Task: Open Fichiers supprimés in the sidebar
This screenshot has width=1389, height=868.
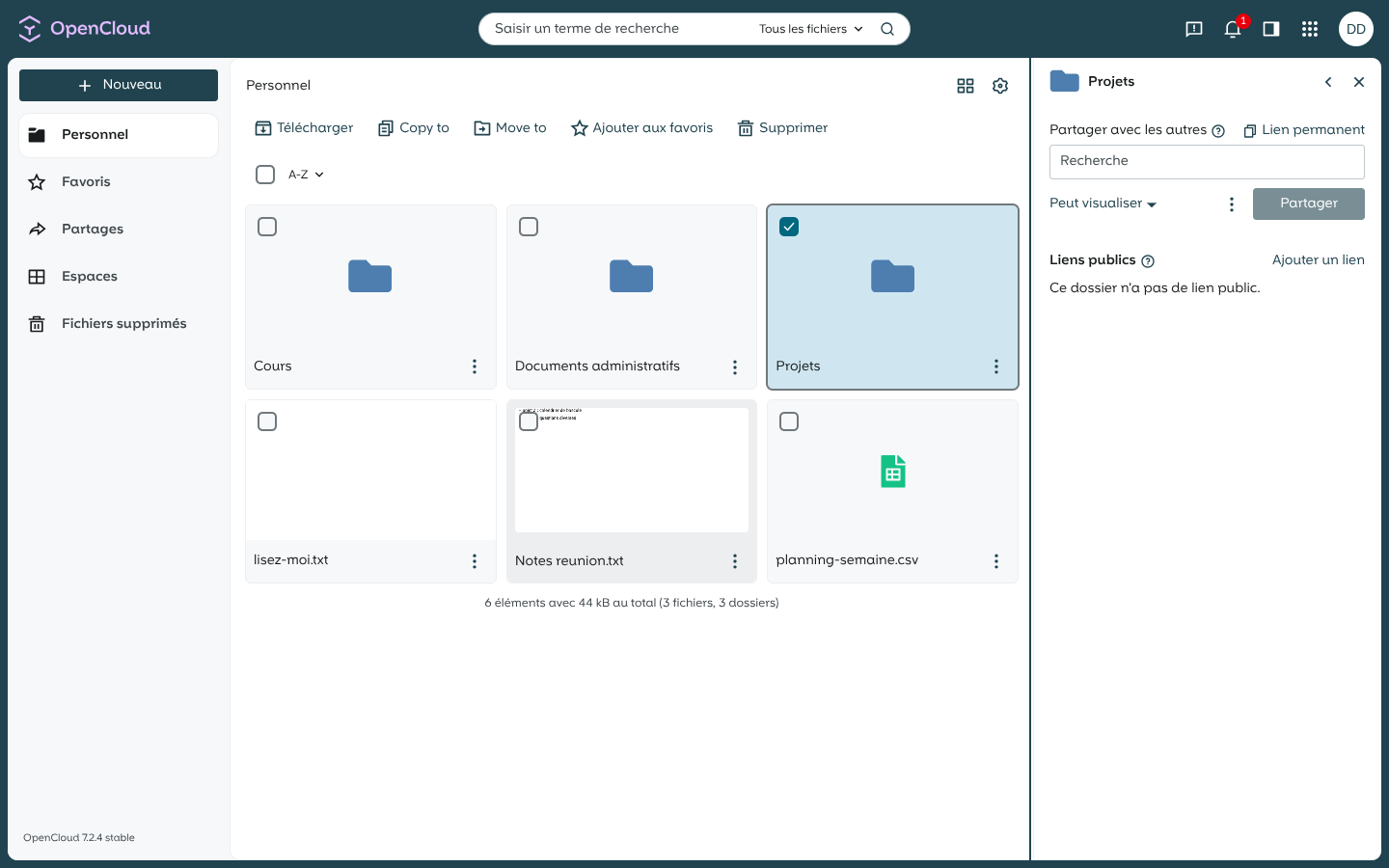Action: point(119,323)
